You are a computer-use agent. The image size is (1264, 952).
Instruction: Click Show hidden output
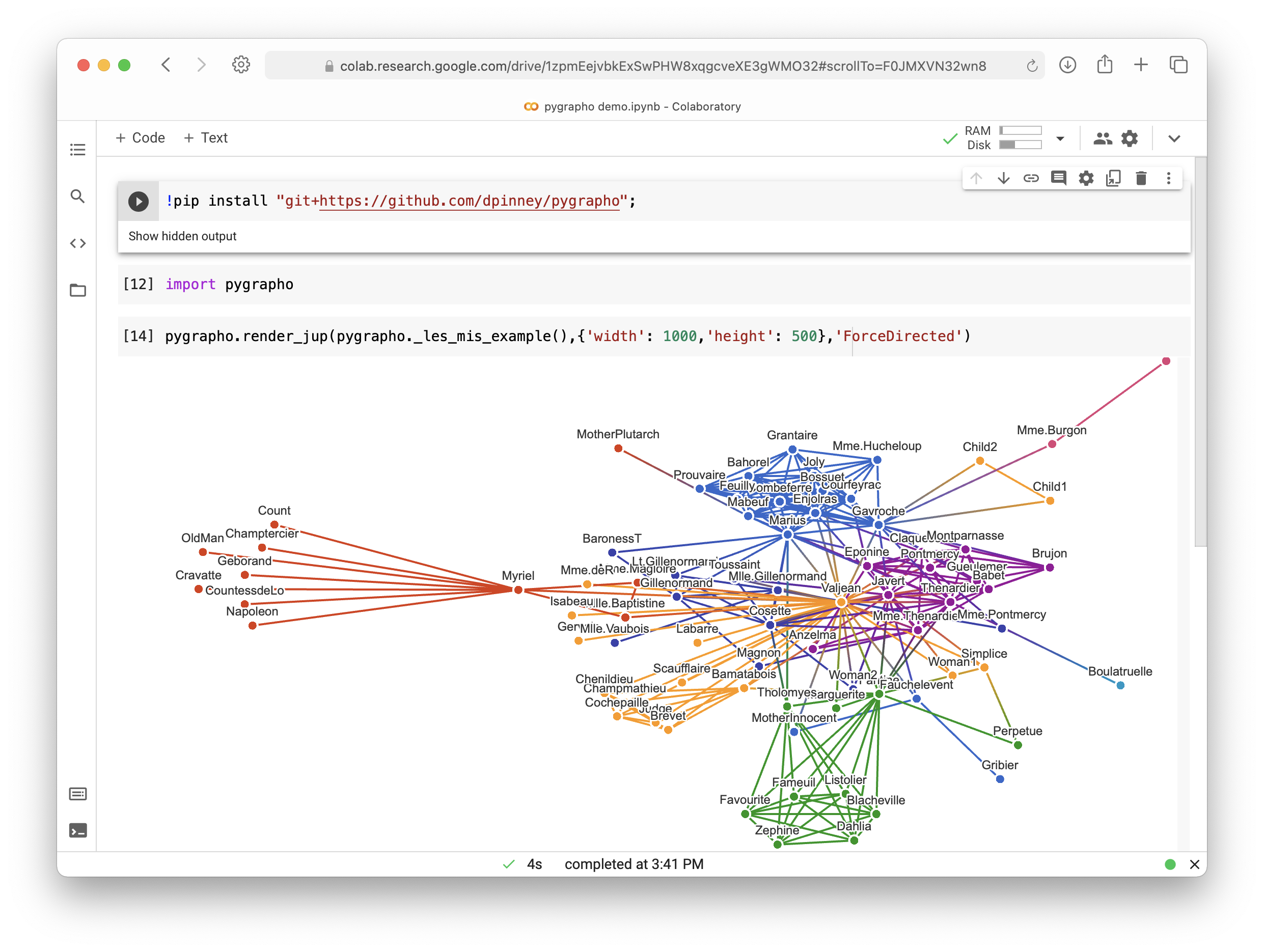[x=182, y=236]
